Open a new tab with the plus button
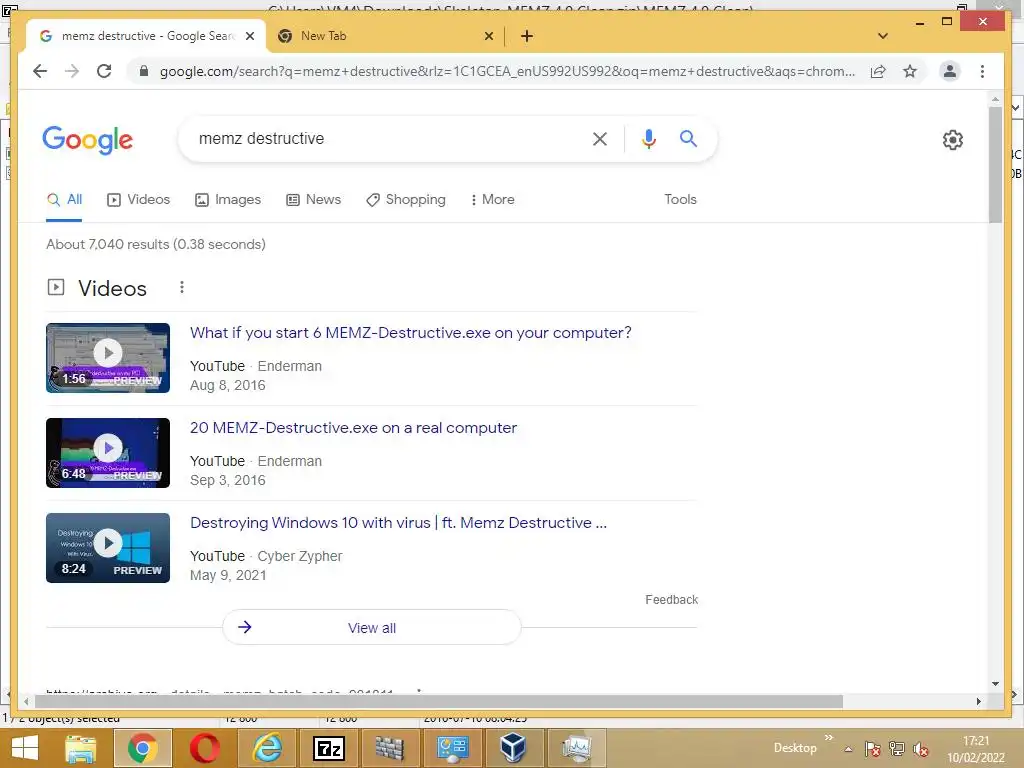Image resolution: width=1024 pixels, height=768 pixels. [x=527, y=36]
